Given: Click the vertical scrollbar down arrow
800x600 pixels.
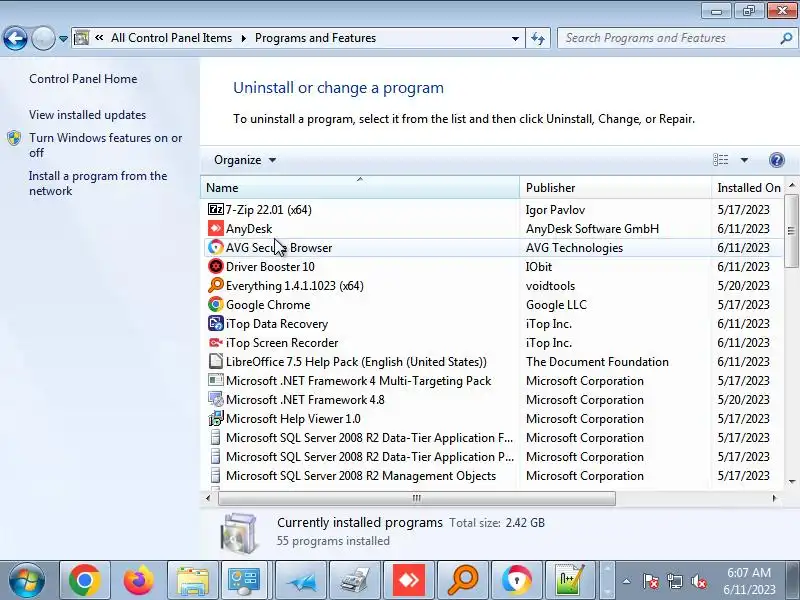Looking at the screenshot, I should [792, 481].
